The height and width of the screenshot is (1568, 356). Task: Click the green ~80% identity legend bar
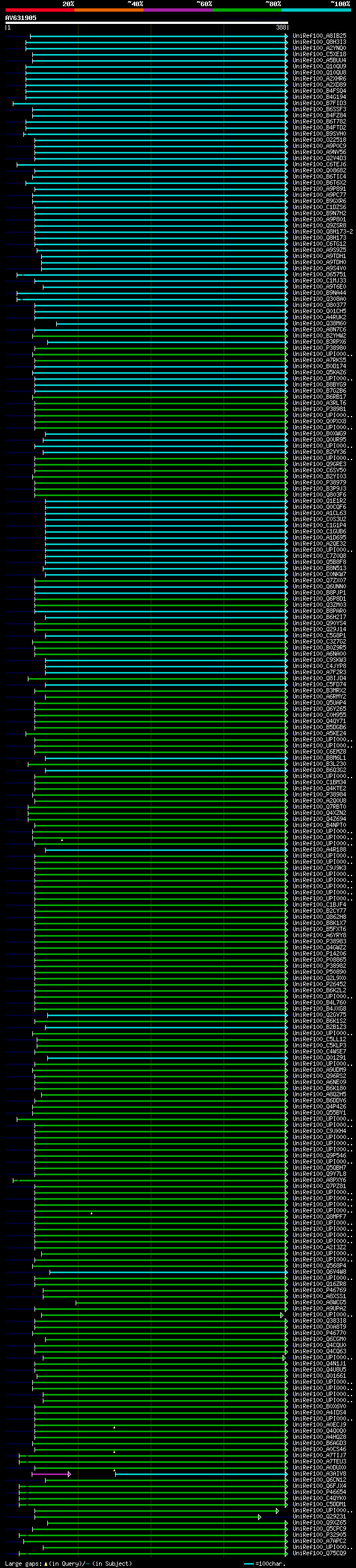pyautogui.click(x=247, y=10)
